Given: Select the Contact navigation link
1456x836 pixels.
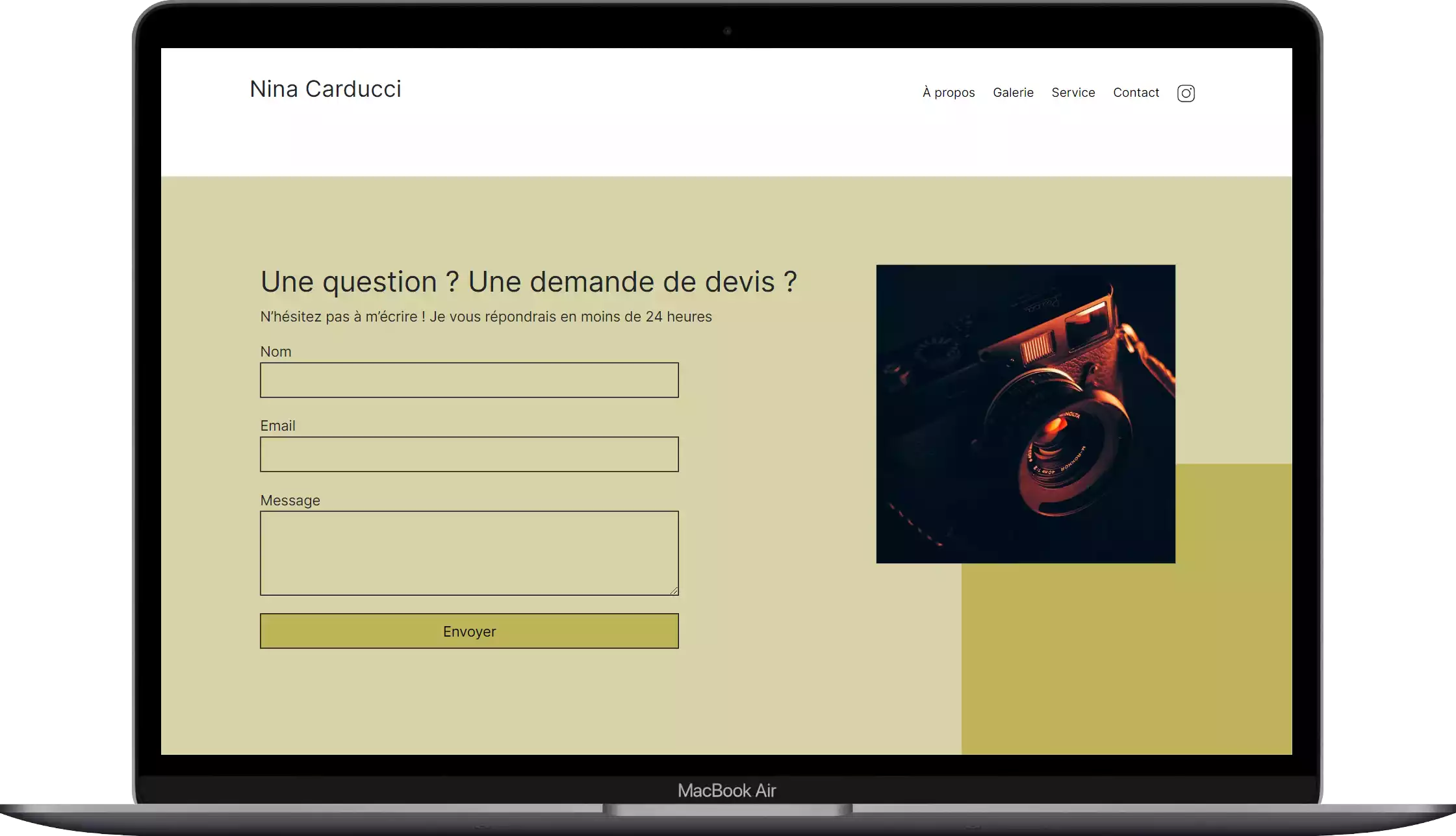Looking at the screenshot, I should 1136,92.
